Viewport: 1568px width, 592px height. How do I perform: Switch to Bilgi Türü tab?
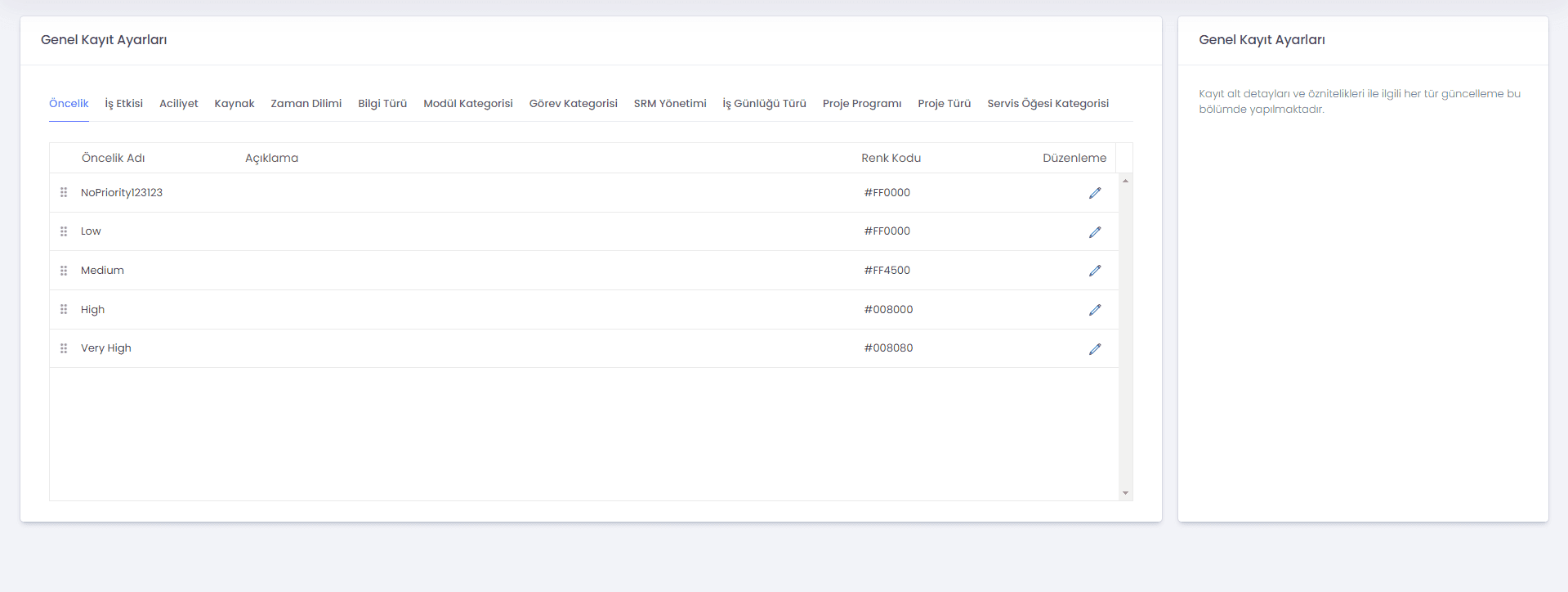pos(382,103)
